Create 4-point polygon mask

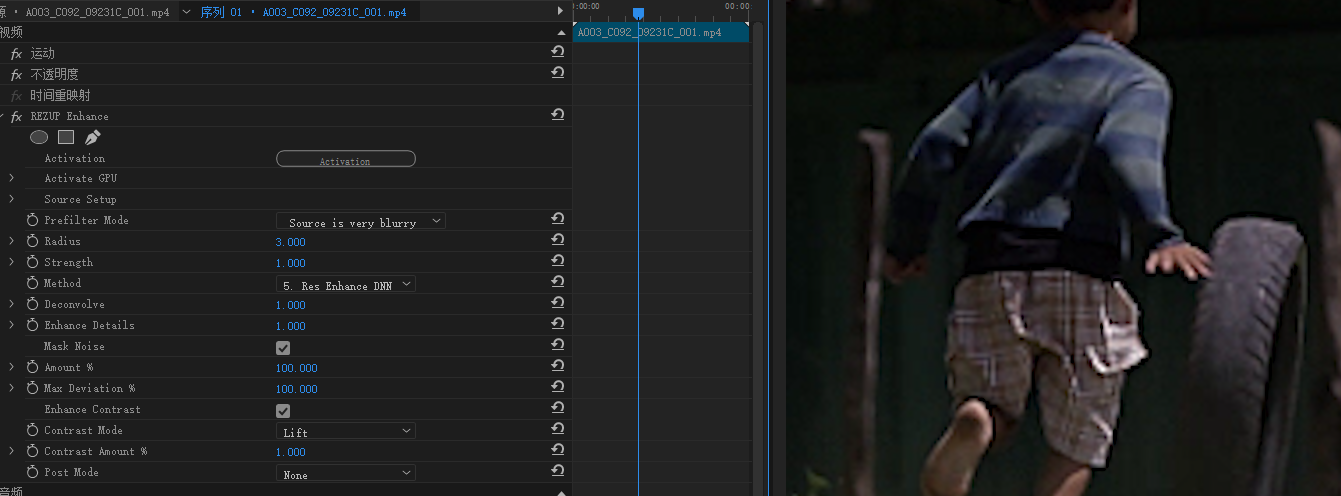(66, 137)
